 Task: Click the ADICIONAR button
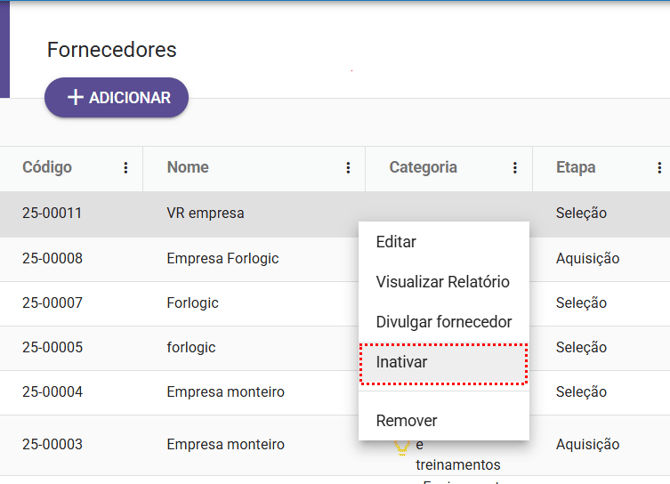click(x=116, y=98)
